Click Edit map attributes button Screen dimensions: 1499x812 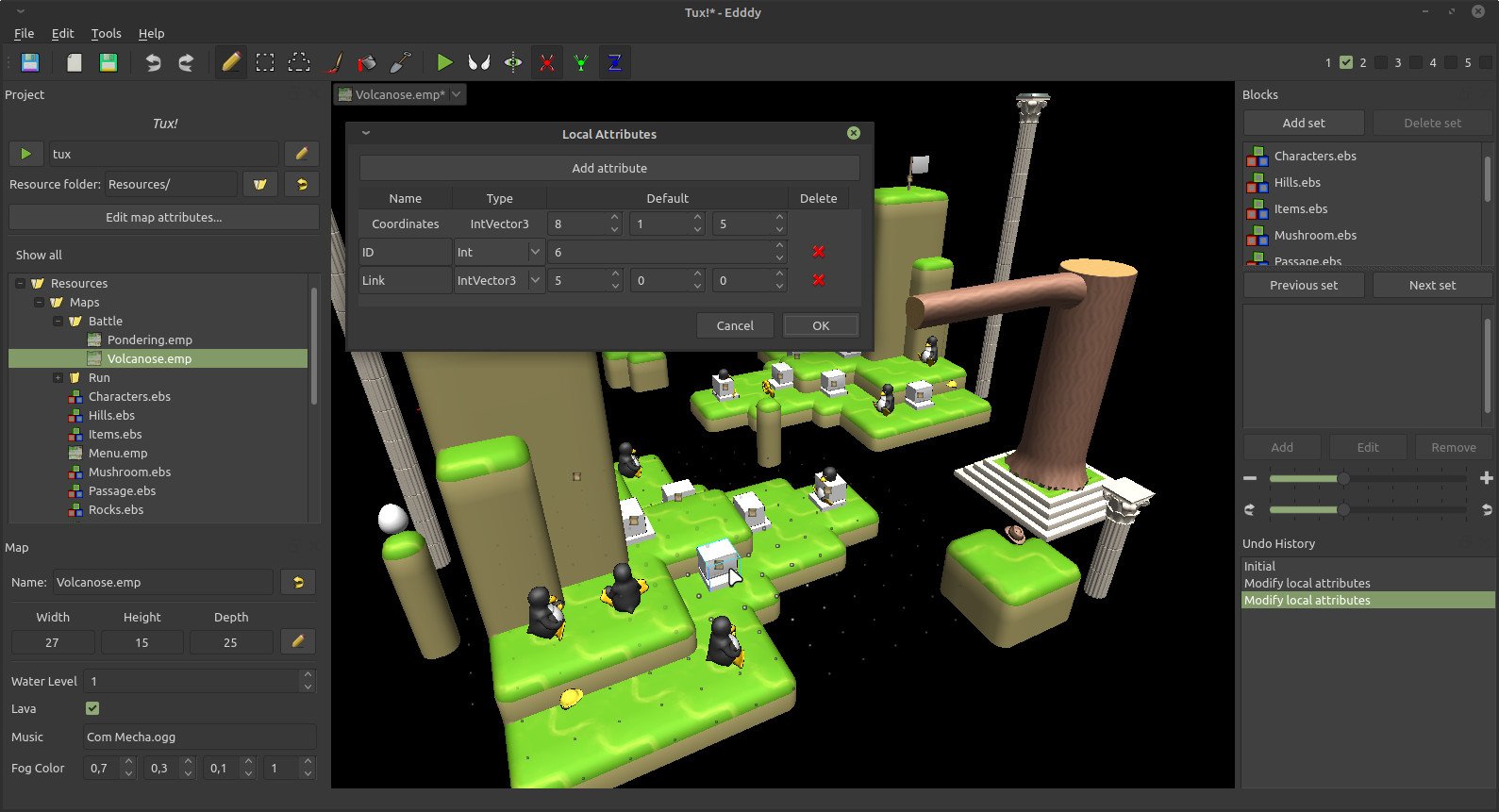coord(164,217)
